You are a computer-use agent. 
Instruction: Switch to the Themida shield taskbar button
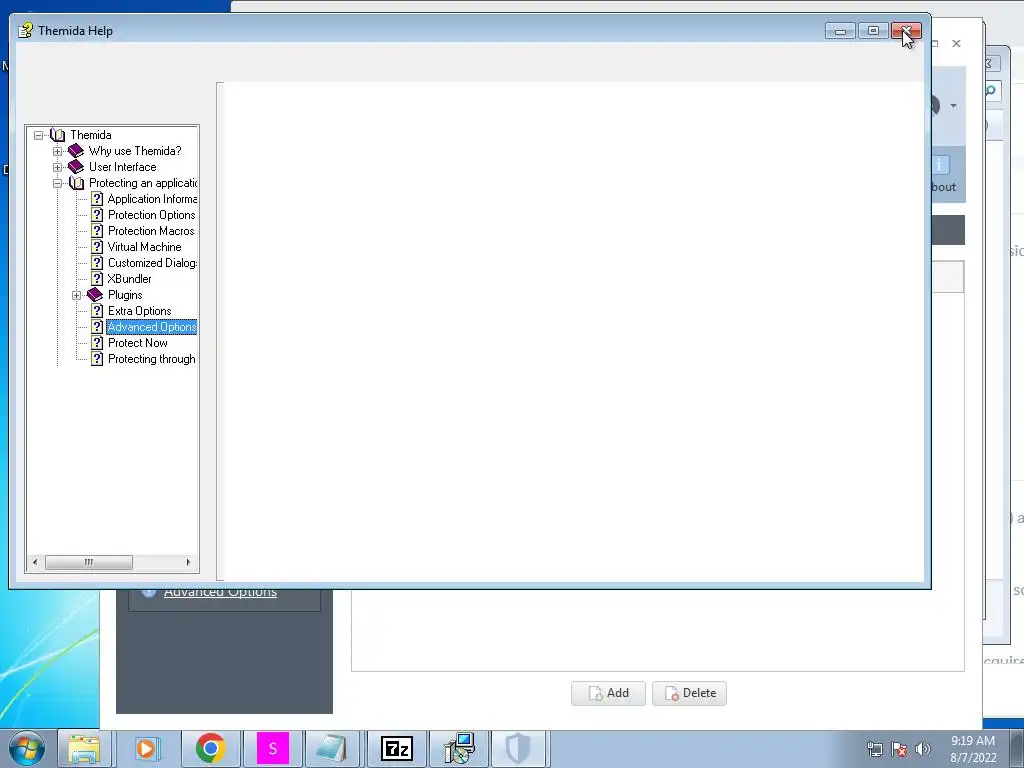coord(518,748)
